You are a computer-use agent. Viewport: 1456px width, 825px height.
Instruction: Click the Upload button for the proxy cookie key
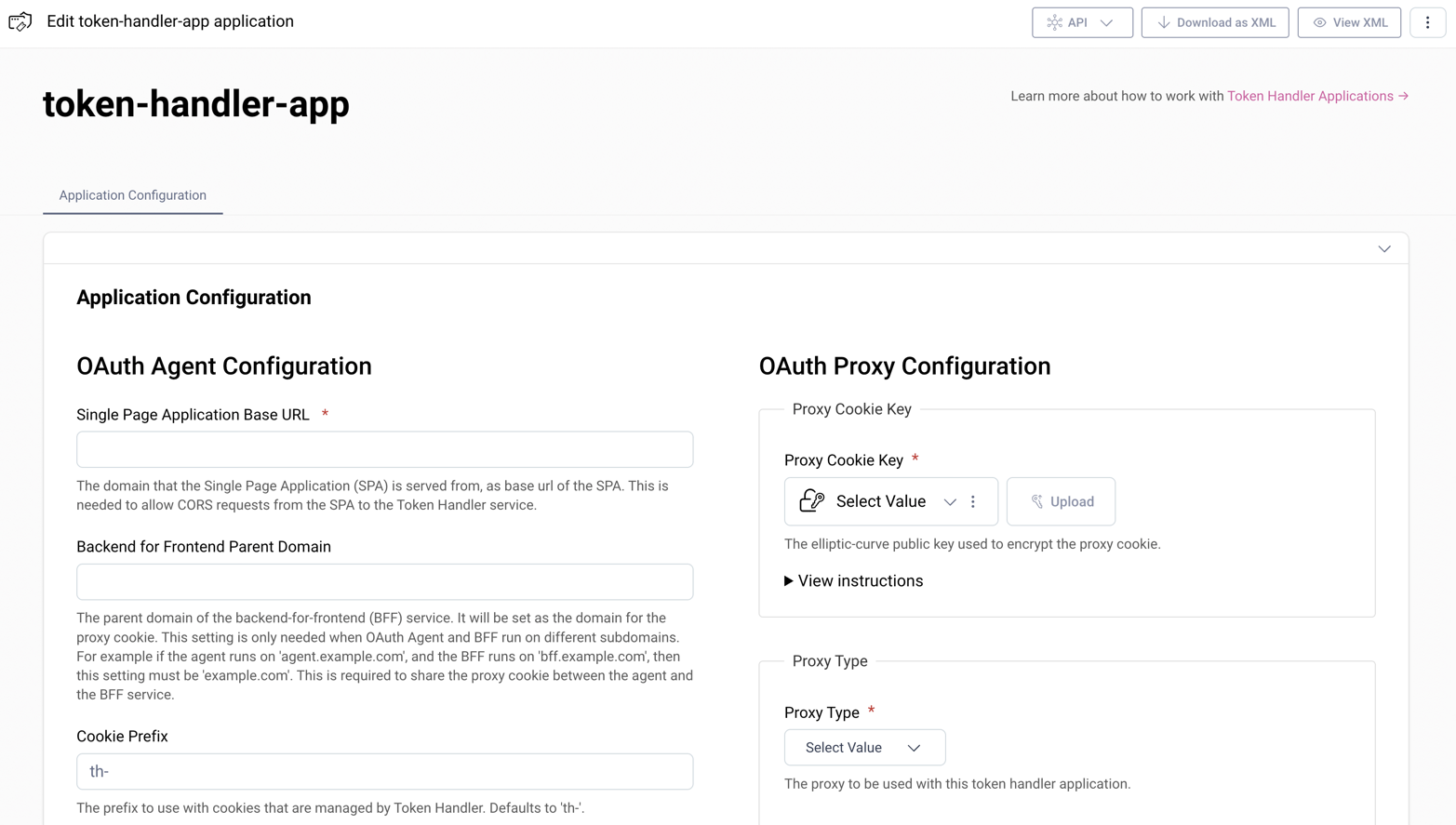[1061, 500]
